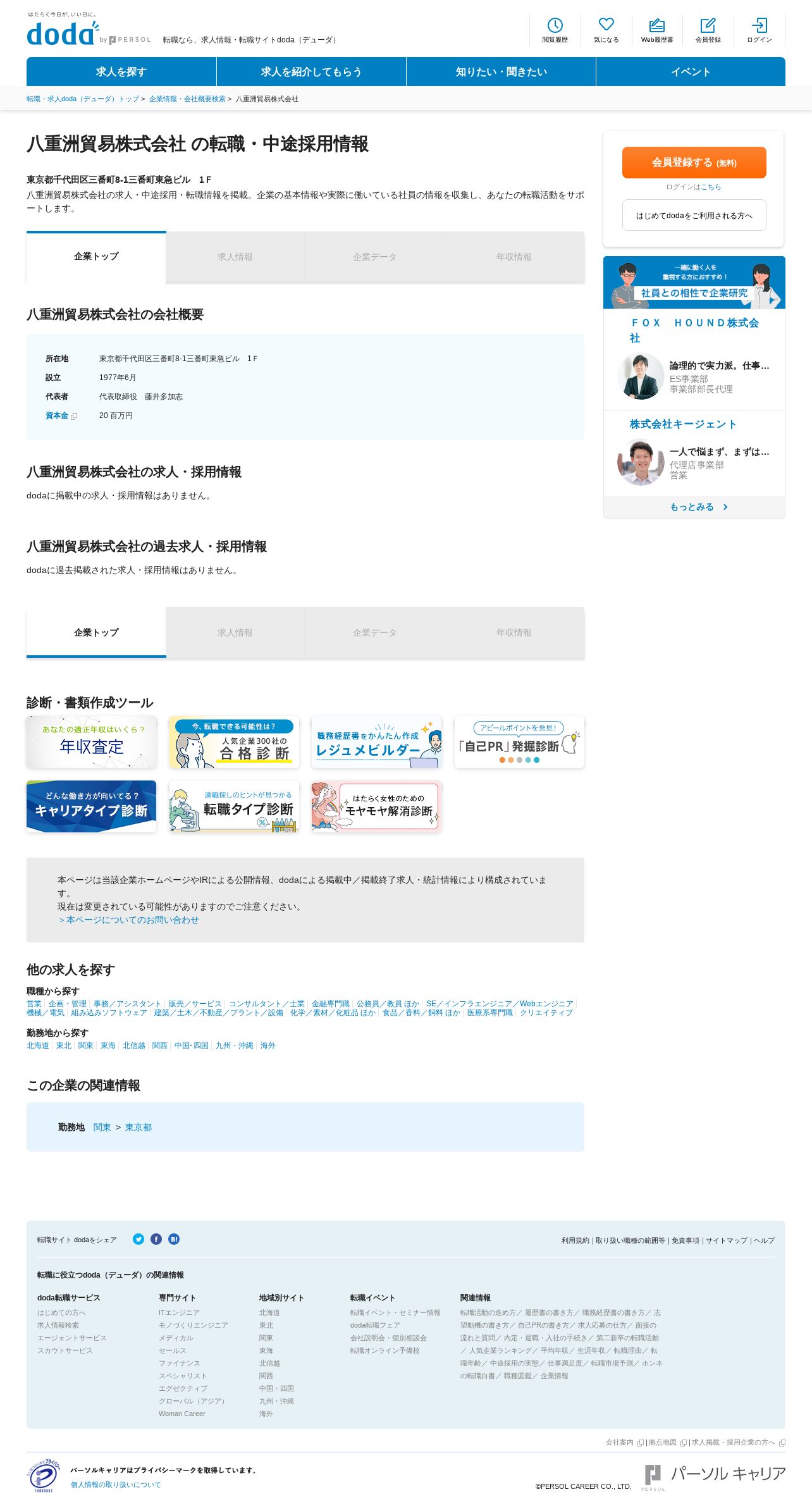Open 知りたい・聞きたい navigation menu
Screen dimensions: 812x1499
(x=501, y=71)
